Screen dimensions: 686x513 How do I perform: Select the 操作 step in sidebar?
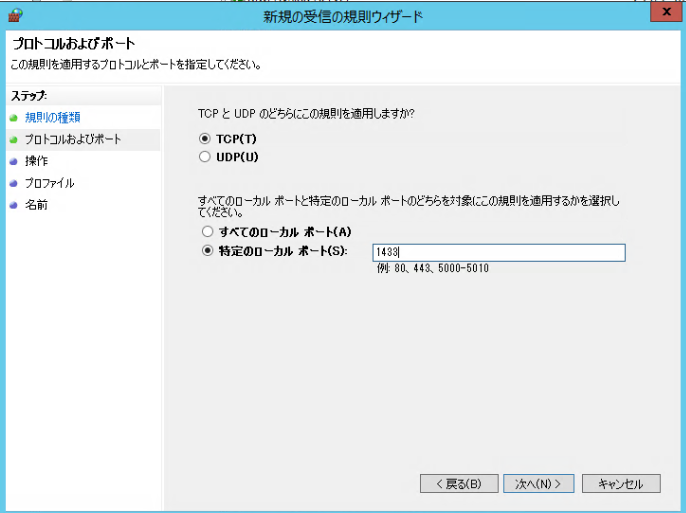[36, 161]
